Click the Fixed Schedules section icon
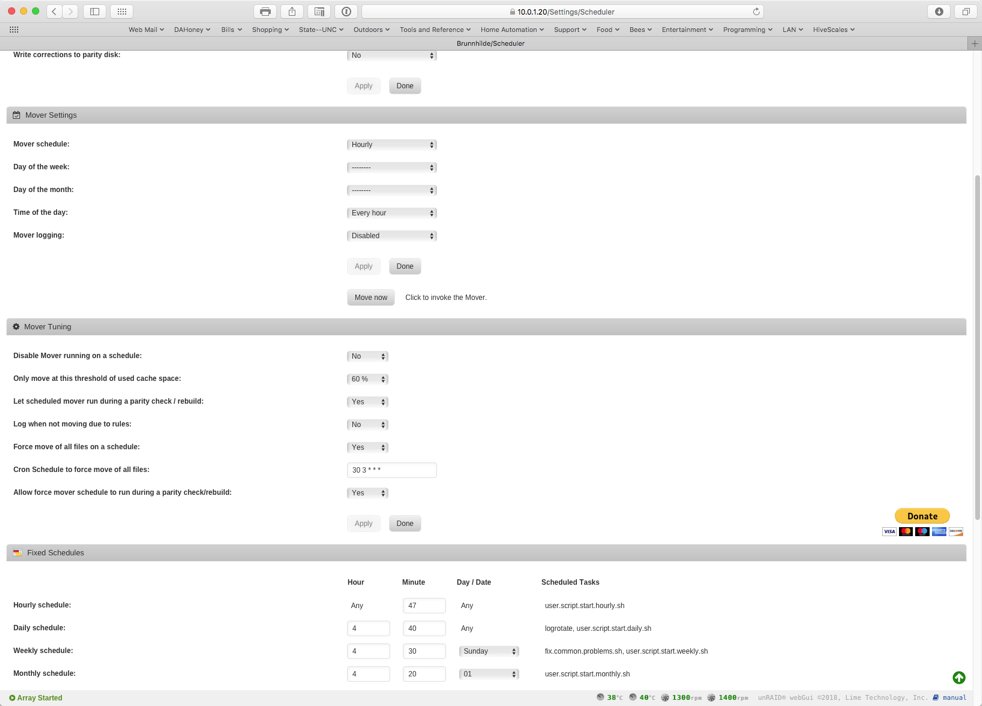This screenshot has height=706, width=982. (x=17, y=553)
